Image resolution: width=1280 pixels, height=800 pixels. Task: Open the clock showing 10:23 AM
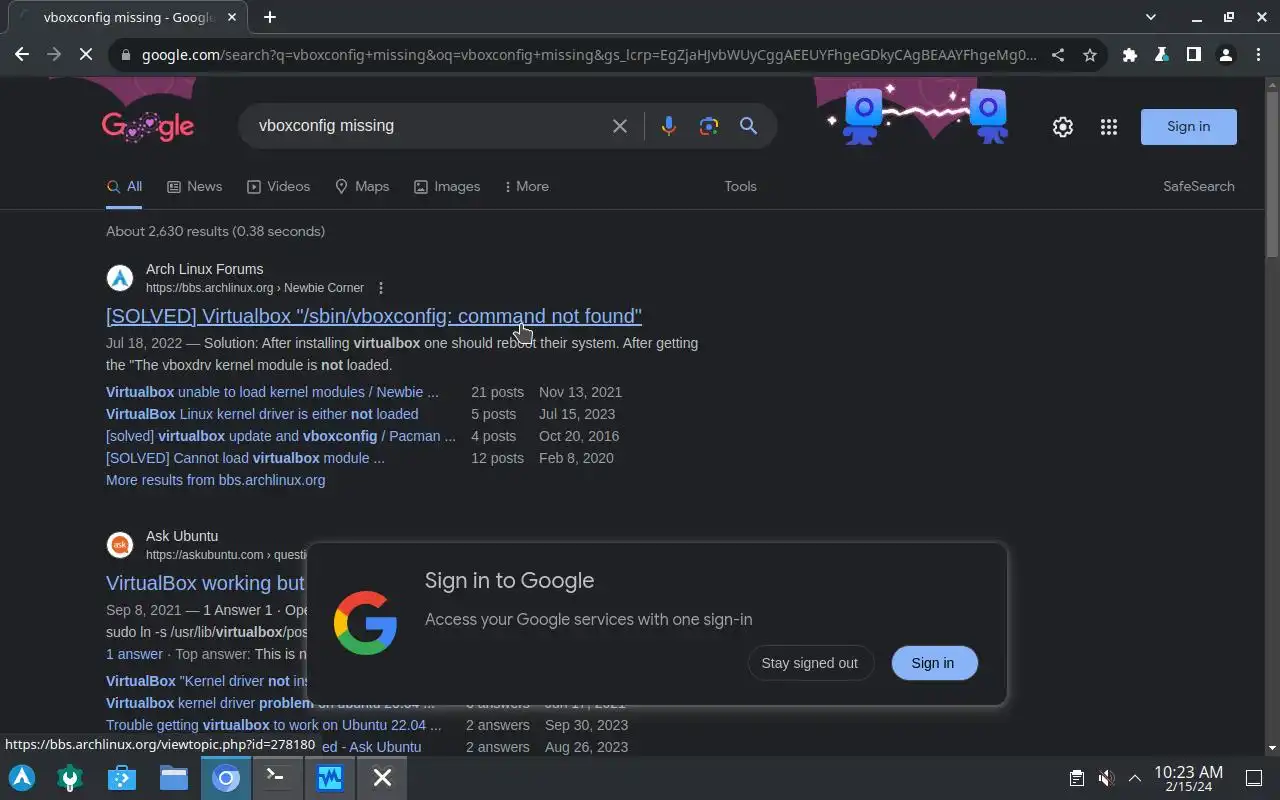1189,778
